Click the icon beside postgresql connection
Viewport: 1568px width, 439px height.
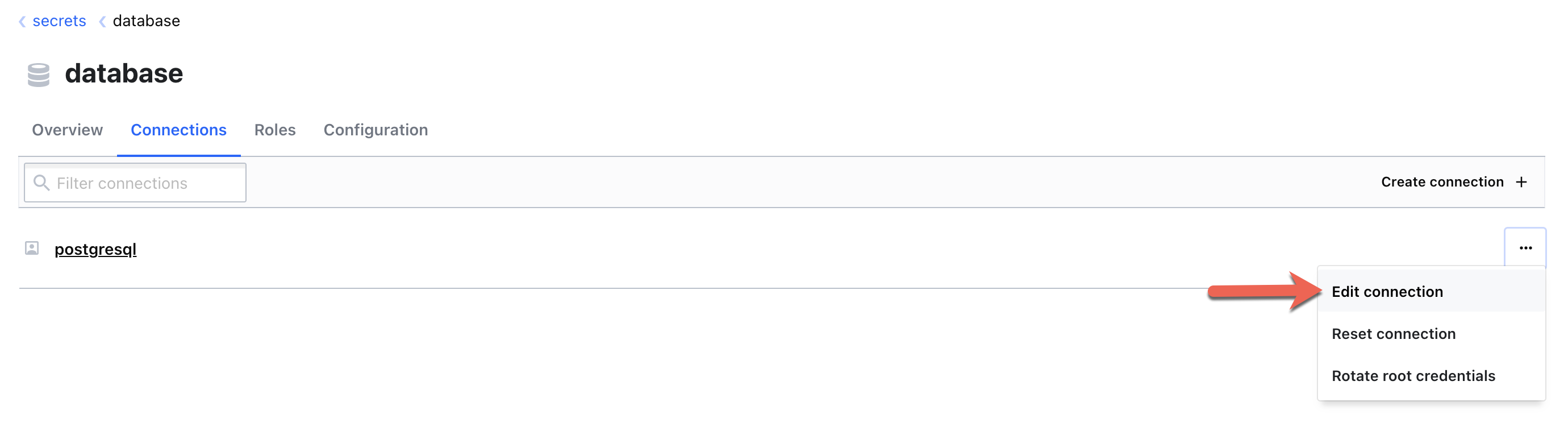tap(32, 249)
